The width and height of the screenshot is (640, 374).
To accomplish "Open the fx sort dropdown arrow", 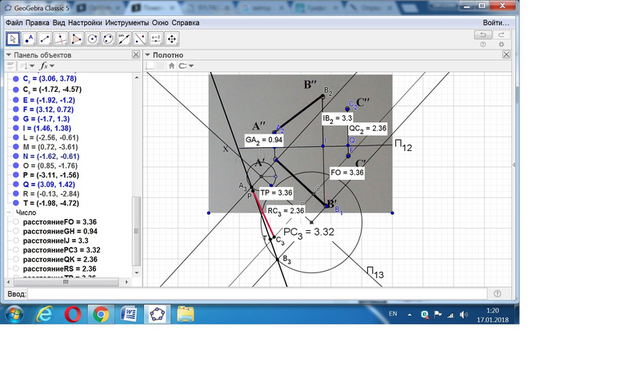I will (x=52, y=66).
